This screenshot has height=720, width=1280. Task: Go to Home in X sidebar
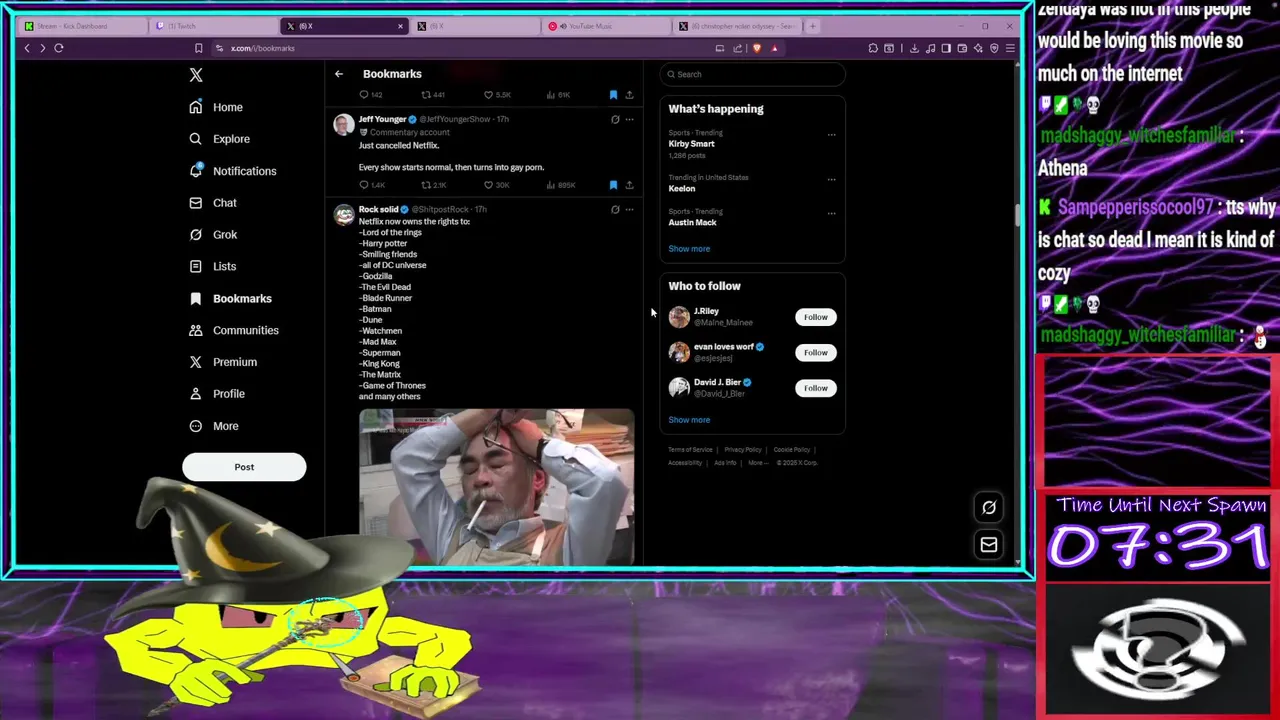coord(216,107)
